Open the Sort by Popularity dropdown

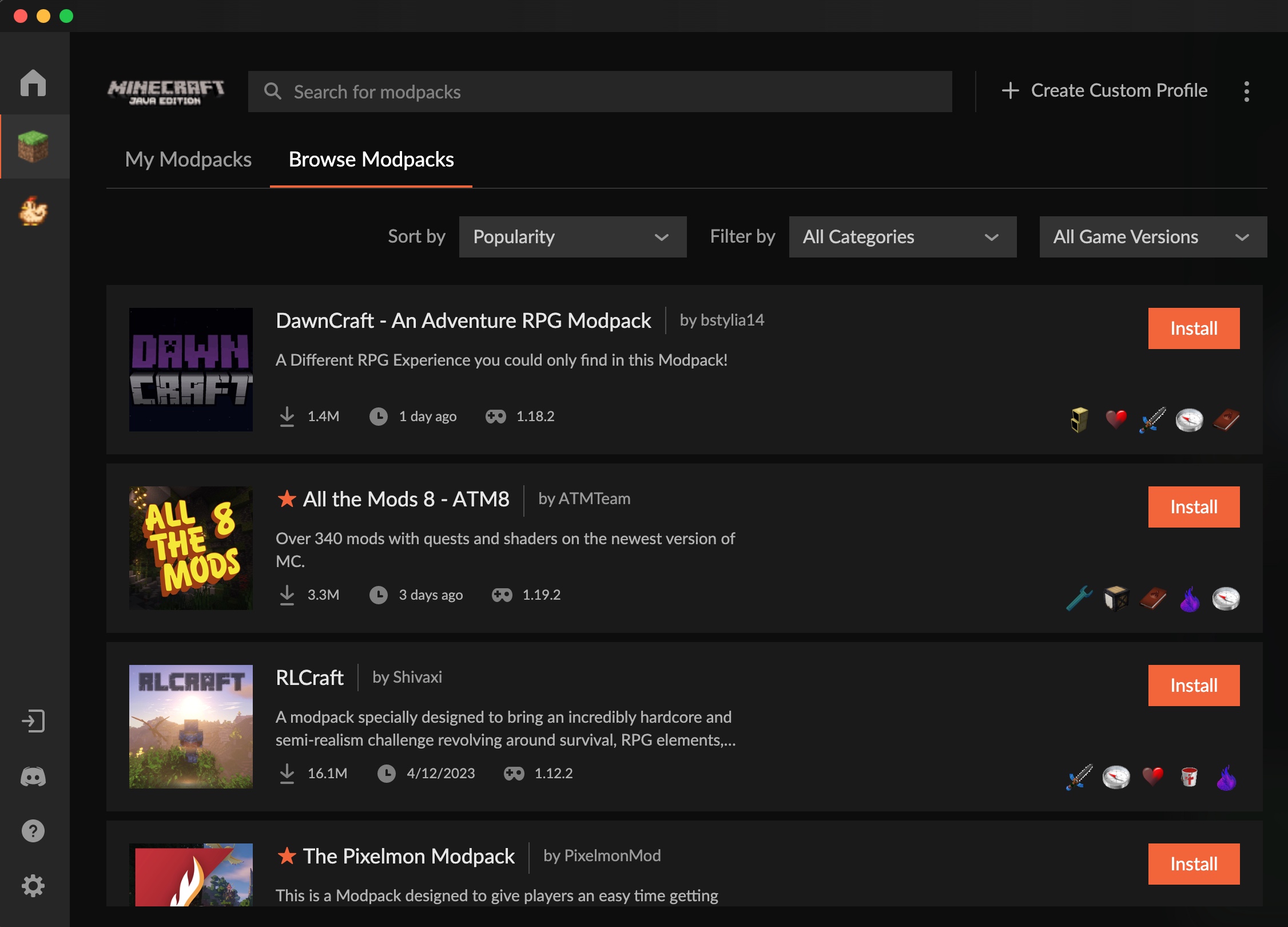pyautogui.click(x=572, y=236)
